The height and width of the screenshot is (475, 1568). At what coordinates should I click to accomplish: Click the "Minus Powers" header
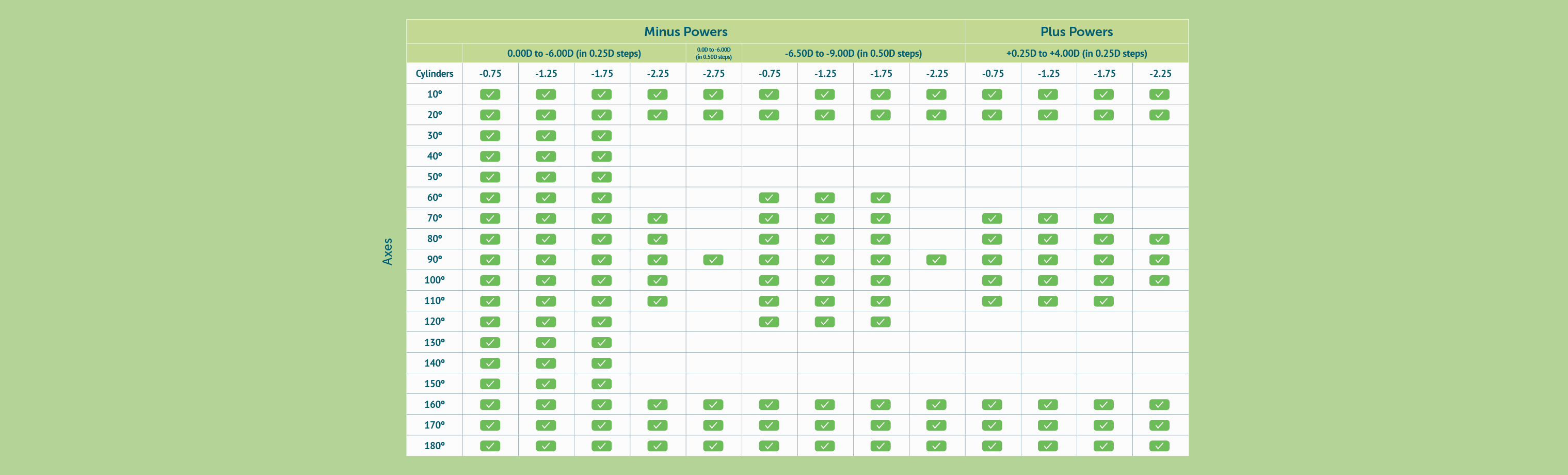point(685,31)
